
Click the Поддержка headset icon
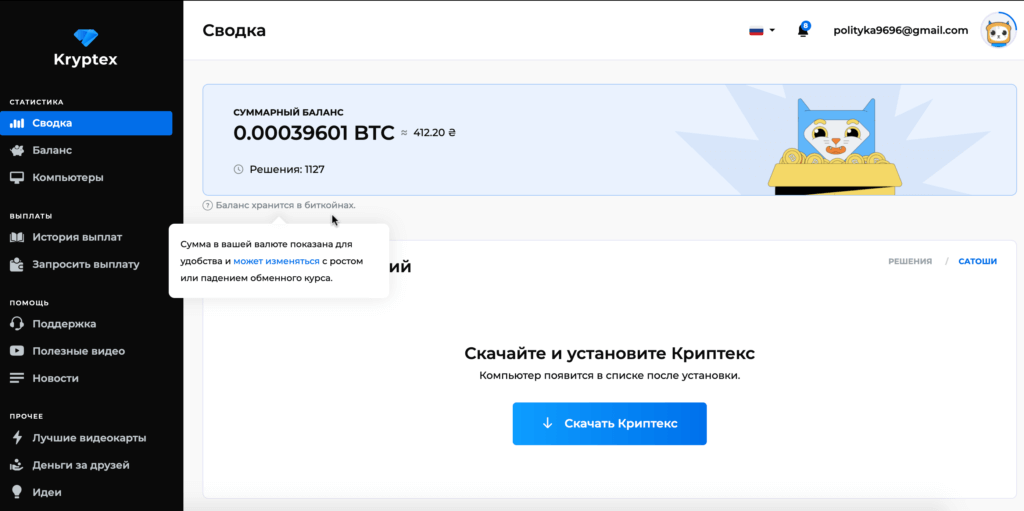[x=16, y=324]
